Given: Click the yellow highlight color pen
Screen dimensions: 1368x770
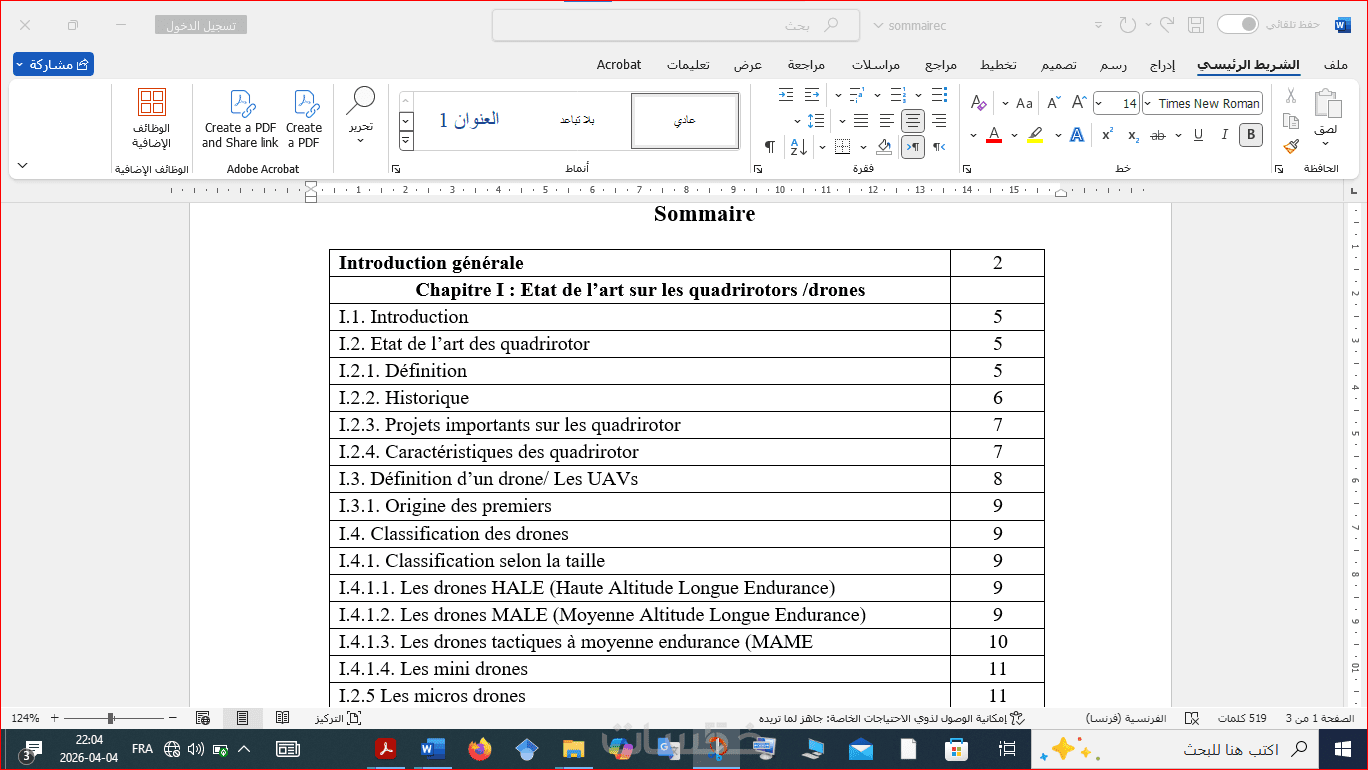Looking at the screenshot, I should (x=1035, y=135).
